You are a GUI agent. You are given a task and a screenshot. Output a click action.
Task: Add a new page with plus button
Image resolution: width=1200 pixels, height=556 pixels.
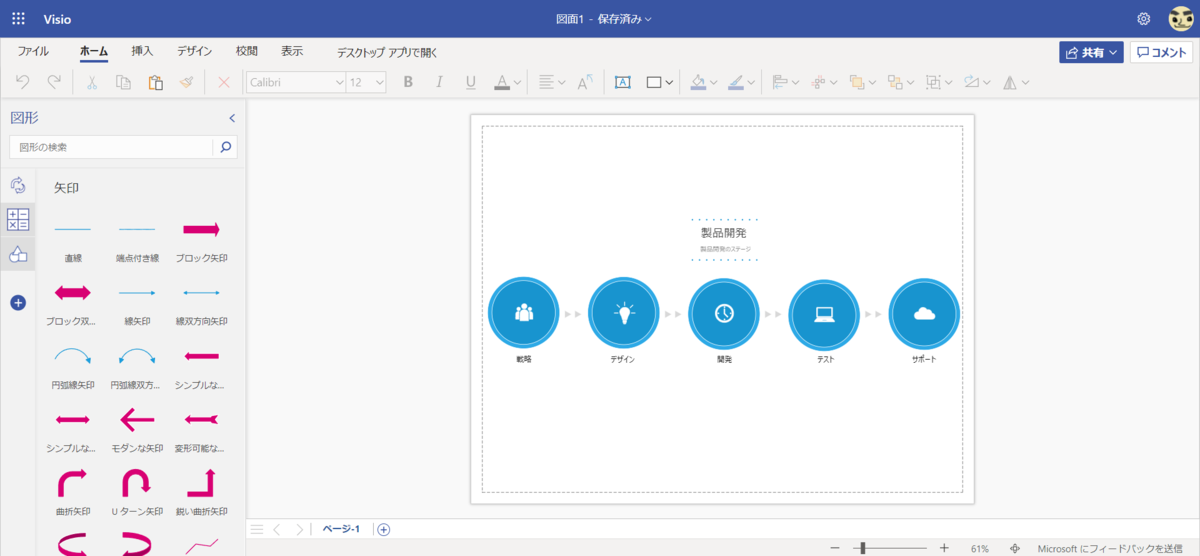tap(383, 529)
